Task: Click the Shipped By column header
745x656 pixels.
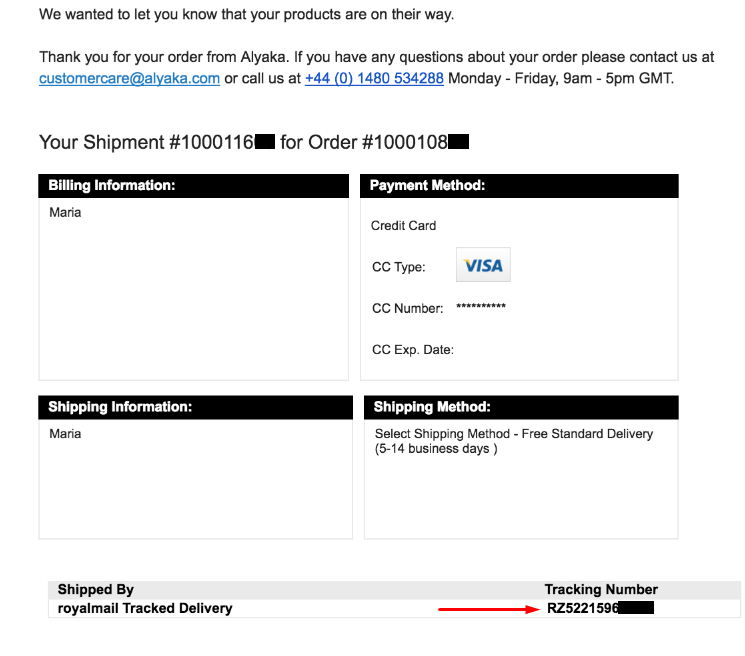Action: click(96, 589)
